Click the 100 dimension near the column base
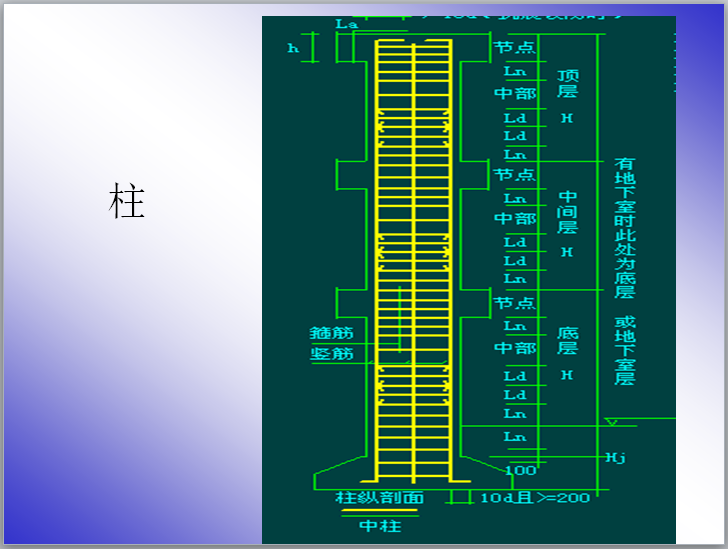The width and height of the screenshot is (728, 549). 520,470
